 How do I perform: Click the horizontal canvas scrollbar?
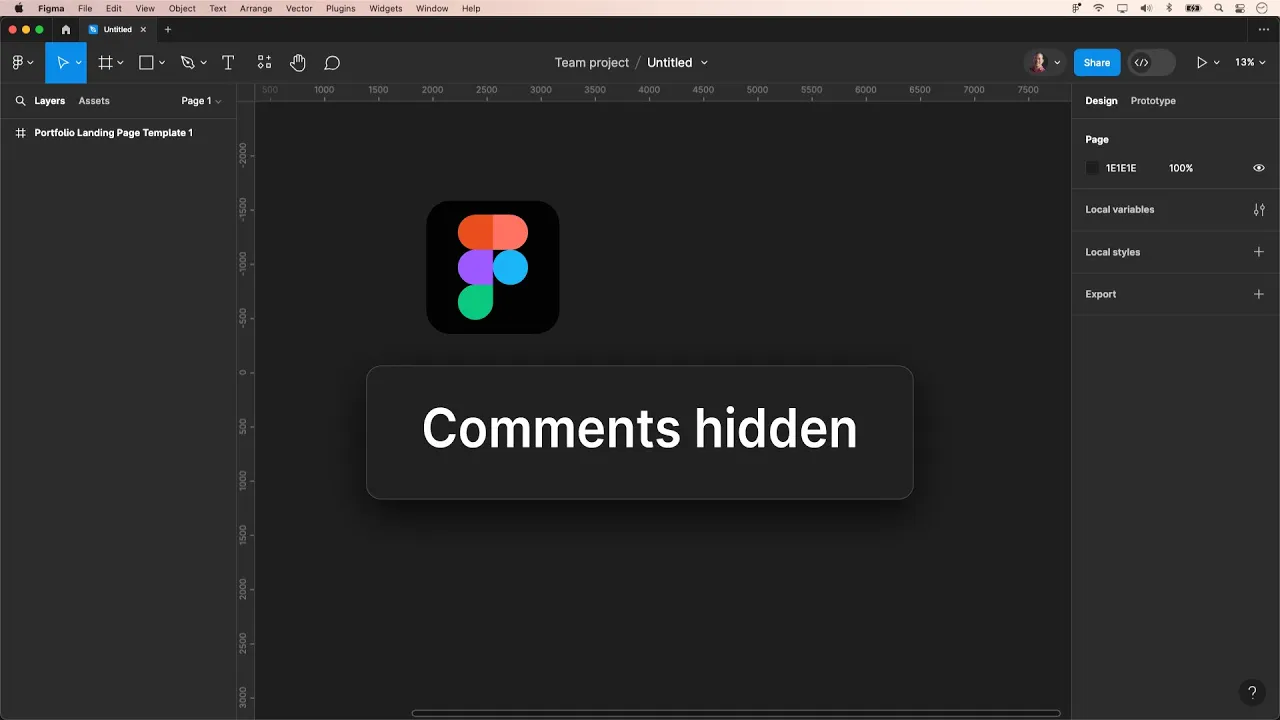(736, 713)
